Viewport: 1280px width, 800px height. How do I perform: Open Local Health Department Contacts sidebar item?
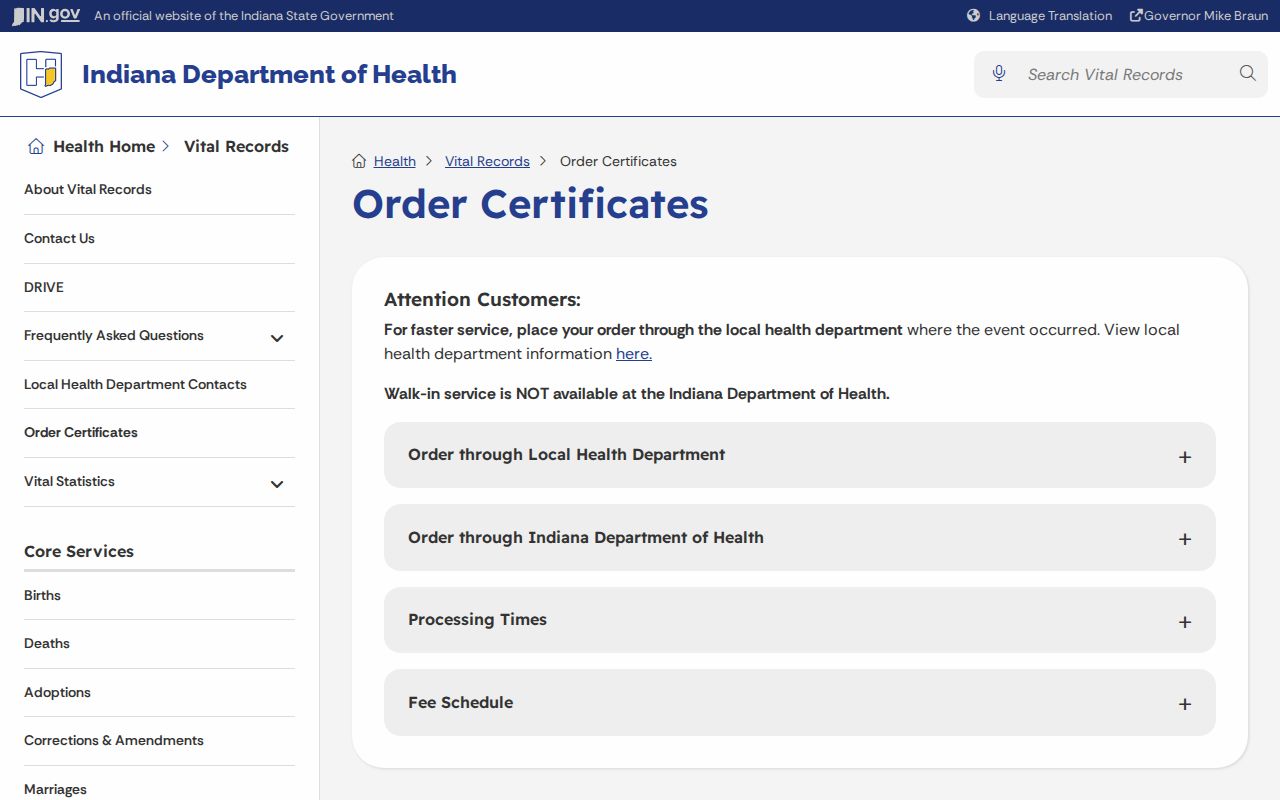pyautogui.click(x=135, y=384)
